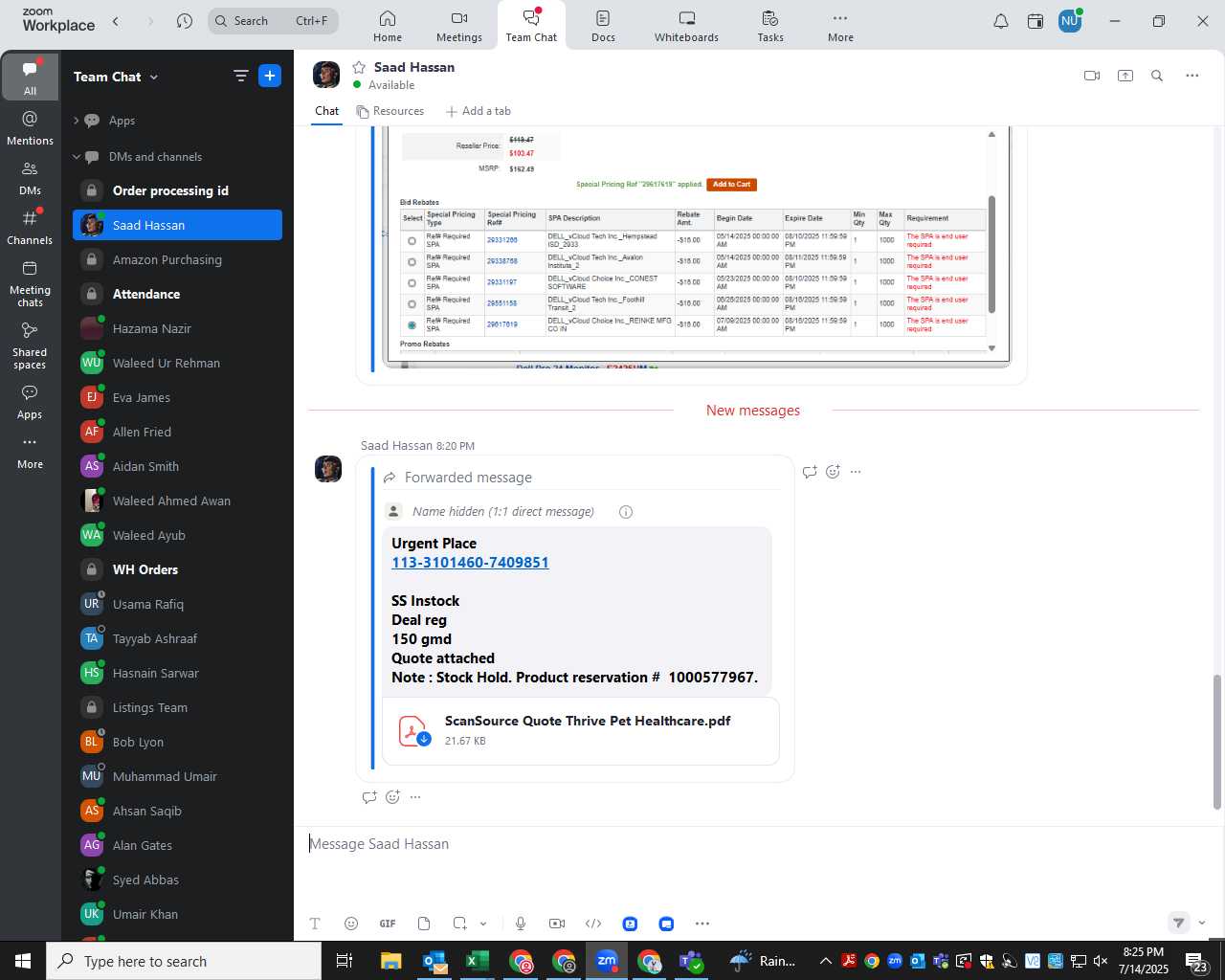Switch to the Resources tab in chat
Image resolution: width=1225 pixels, height=980 pixels.
click(390, 111)
